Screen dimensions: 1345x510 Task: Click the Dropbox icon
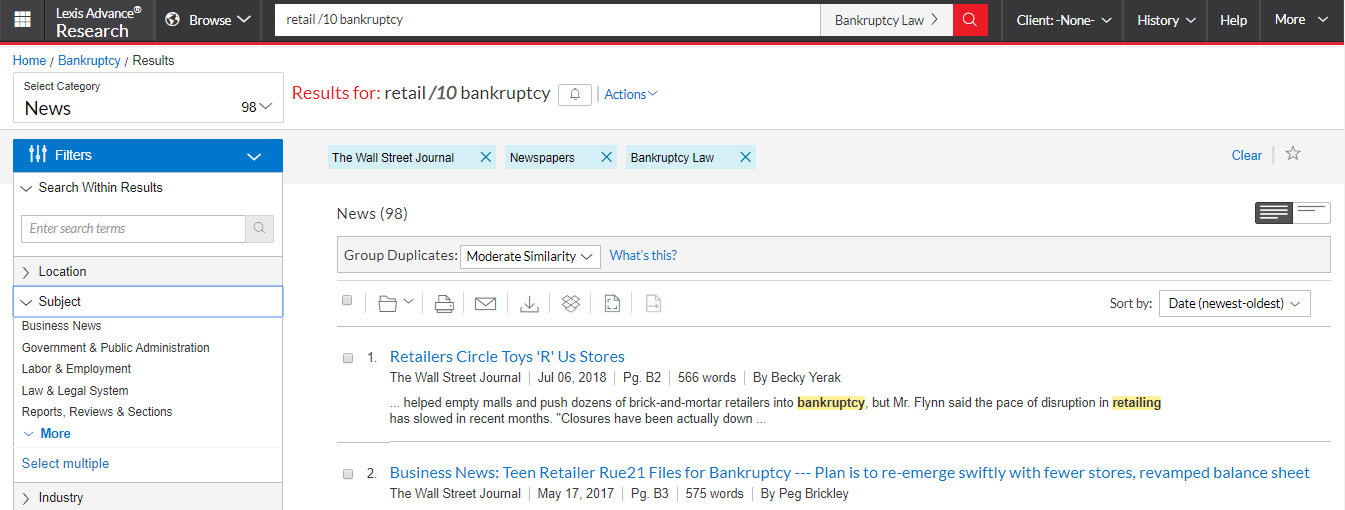[x=571, y=303]
